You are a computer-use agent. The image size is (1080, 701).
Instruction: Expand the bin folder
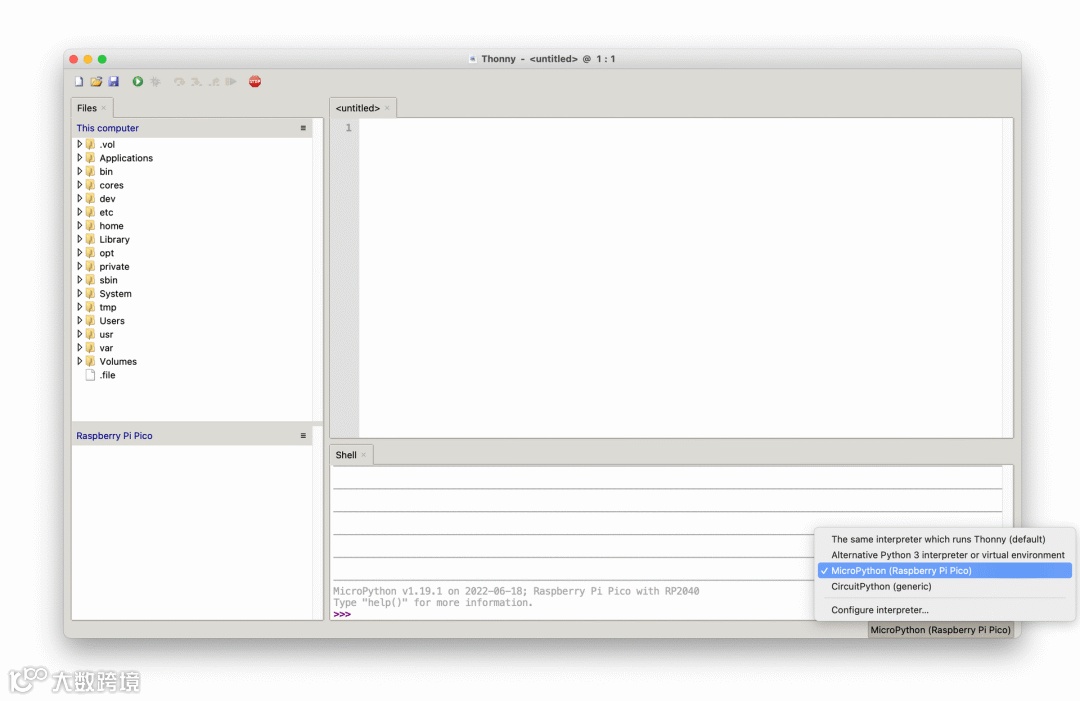(79, 171)
